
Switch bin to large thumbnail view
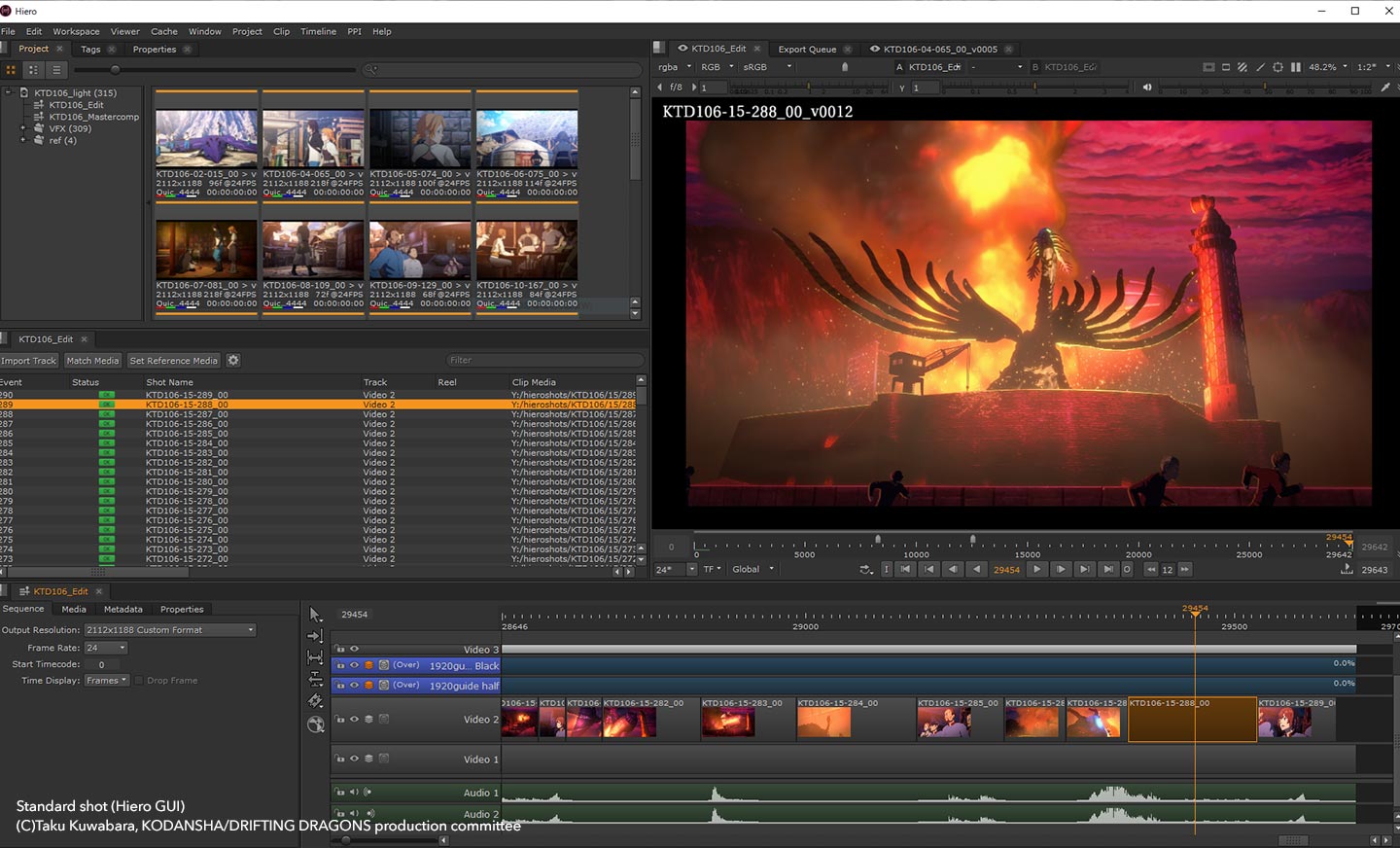click(12, 70)
